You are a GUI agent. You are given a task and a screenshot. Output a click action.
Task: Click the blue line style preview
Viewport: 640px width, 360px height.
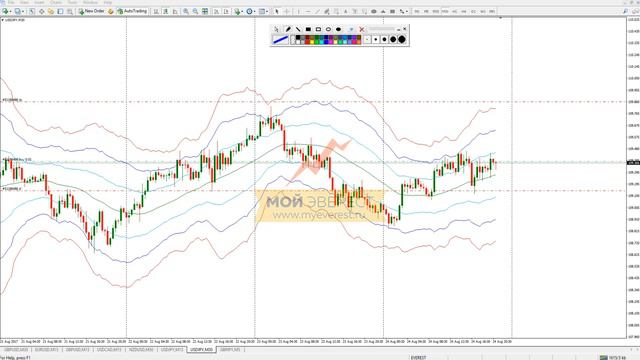tap(280, 40)
